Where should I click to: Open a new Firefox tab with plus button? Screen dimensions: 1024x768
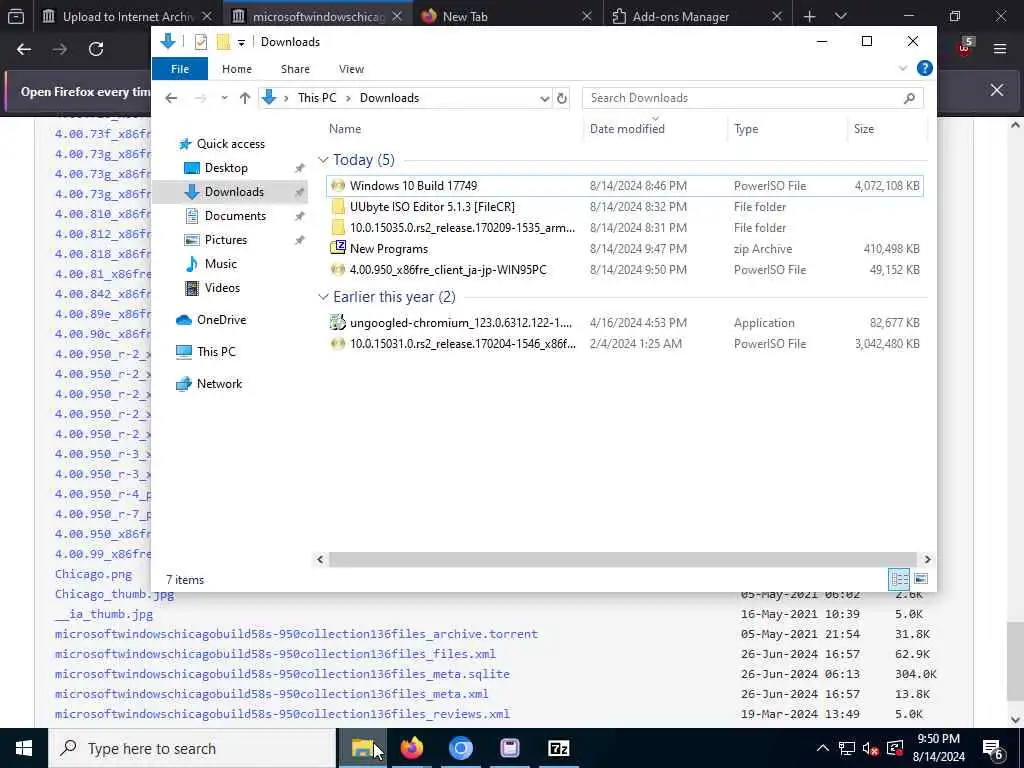pos(809,16)
